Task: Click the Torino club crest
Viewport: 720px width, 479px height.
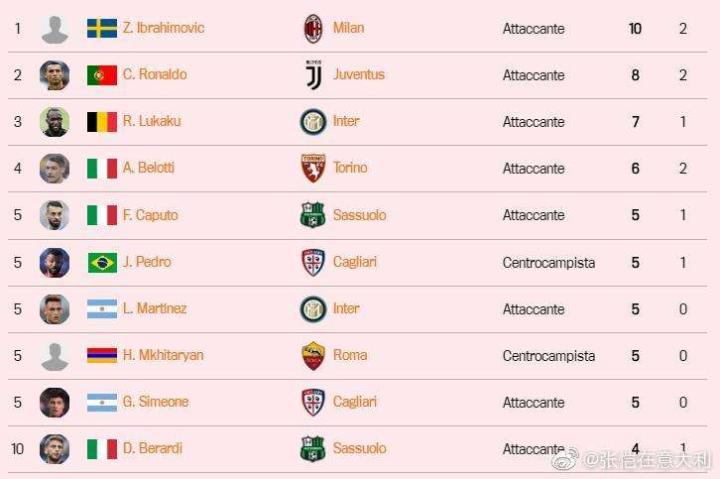Action: (x=313, y=168)
